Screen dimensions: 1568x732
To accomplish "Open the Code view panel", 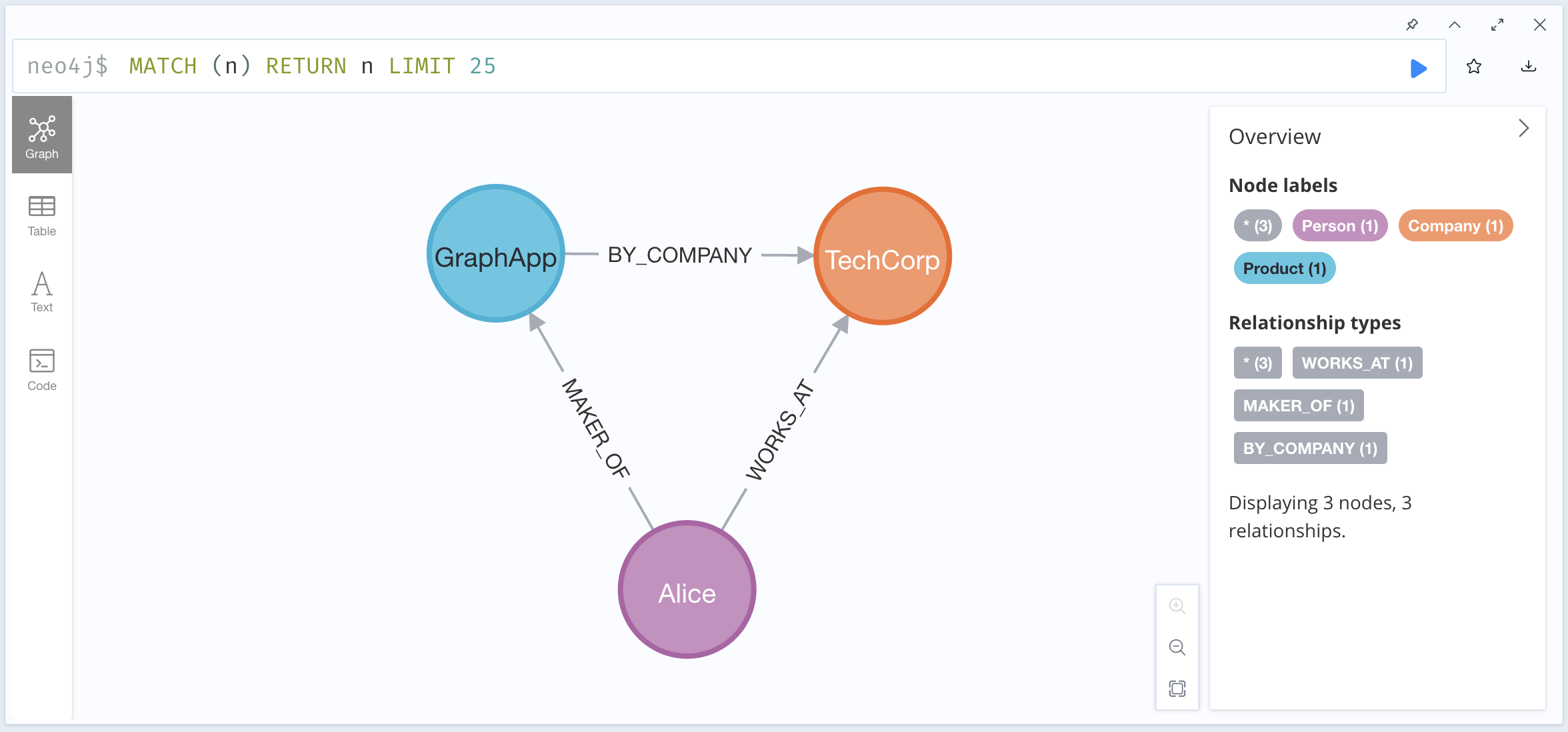I will [x=41, y=369].
